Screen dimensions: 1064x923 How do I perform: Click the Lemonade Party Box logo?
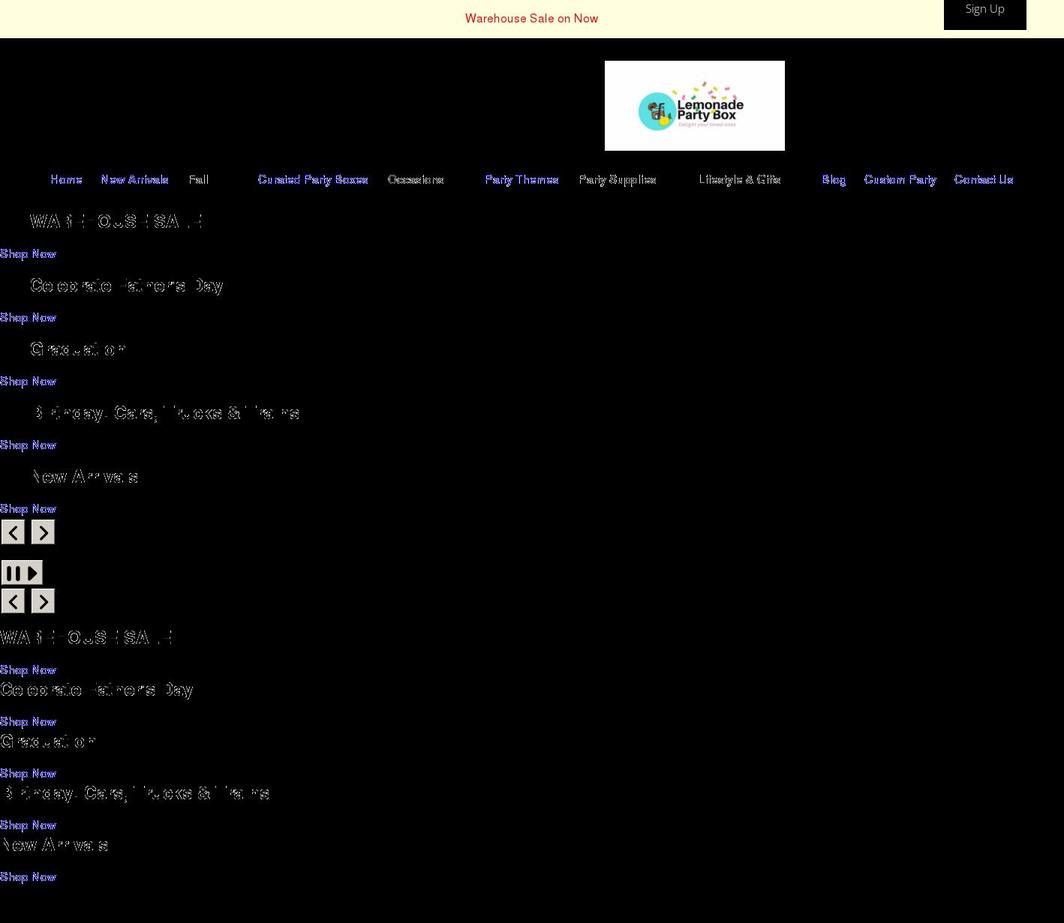click(x=694, y=106)
